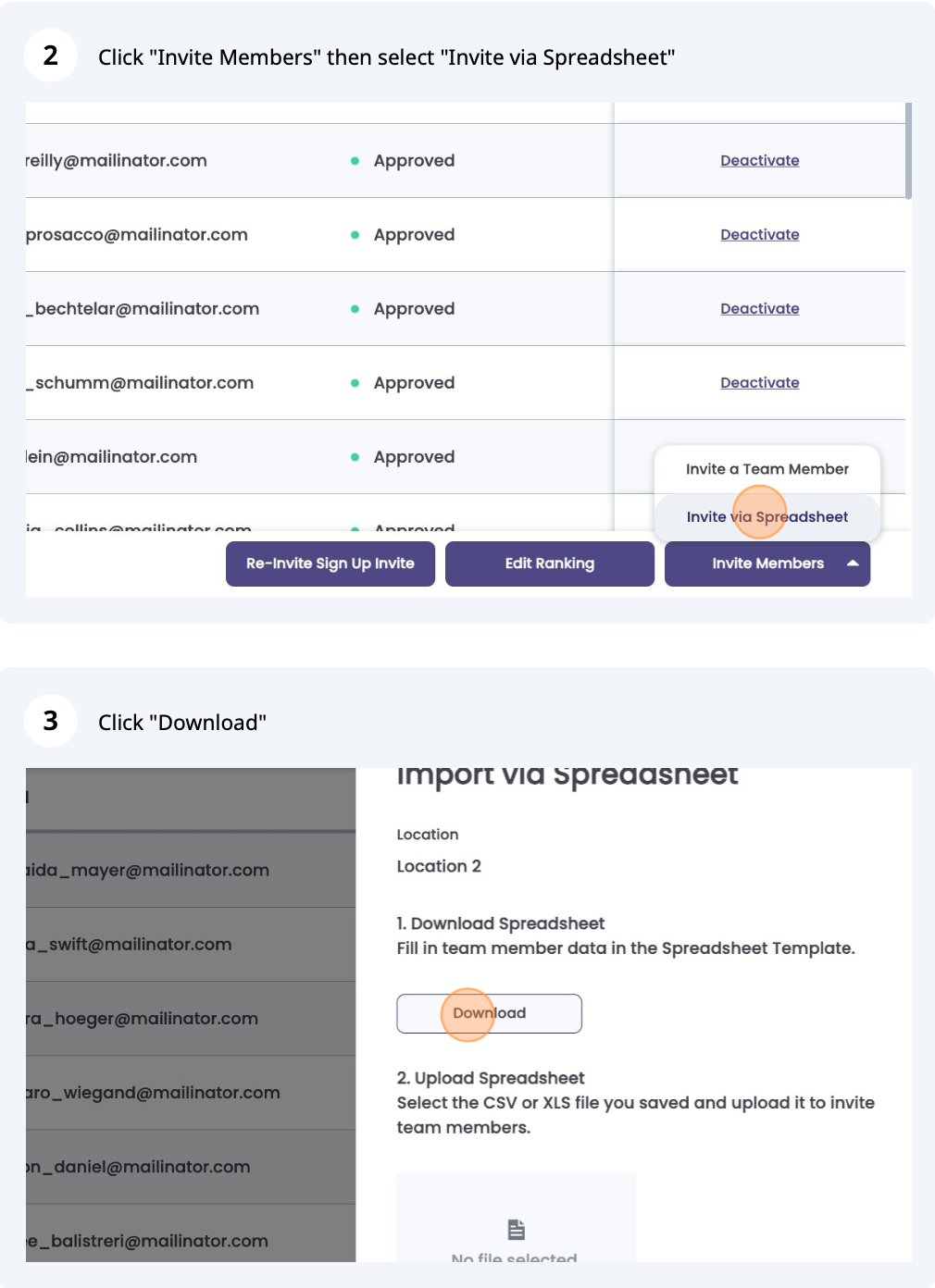Click the Edit Ranking button
The width and height of the screenshot is (935, 1288).
549,563
